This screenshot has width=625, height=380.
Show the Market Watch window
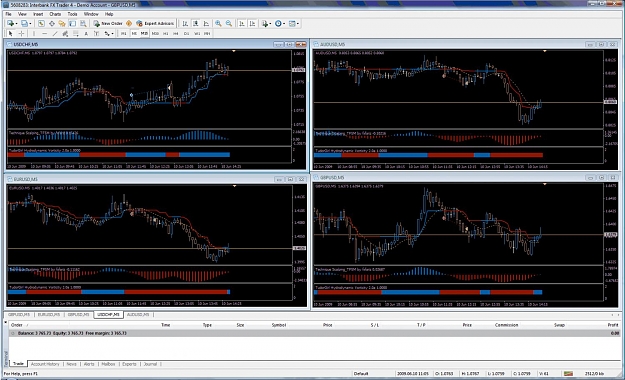point(41,24)
